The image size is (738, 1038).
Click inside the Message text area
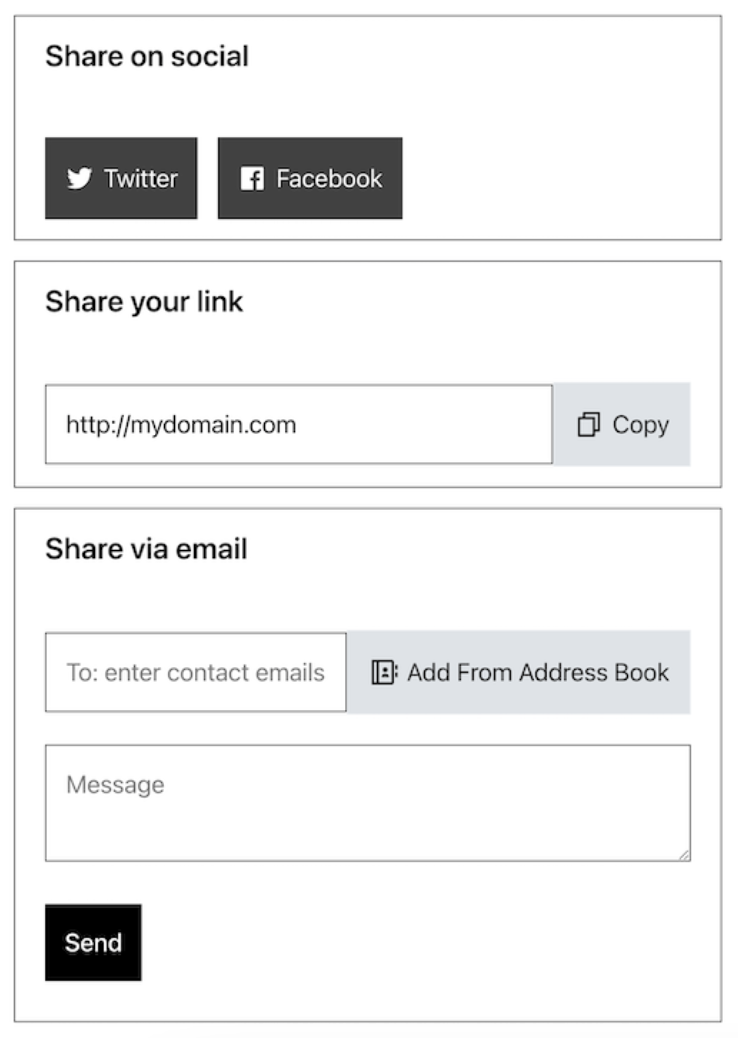coord(368,815)
